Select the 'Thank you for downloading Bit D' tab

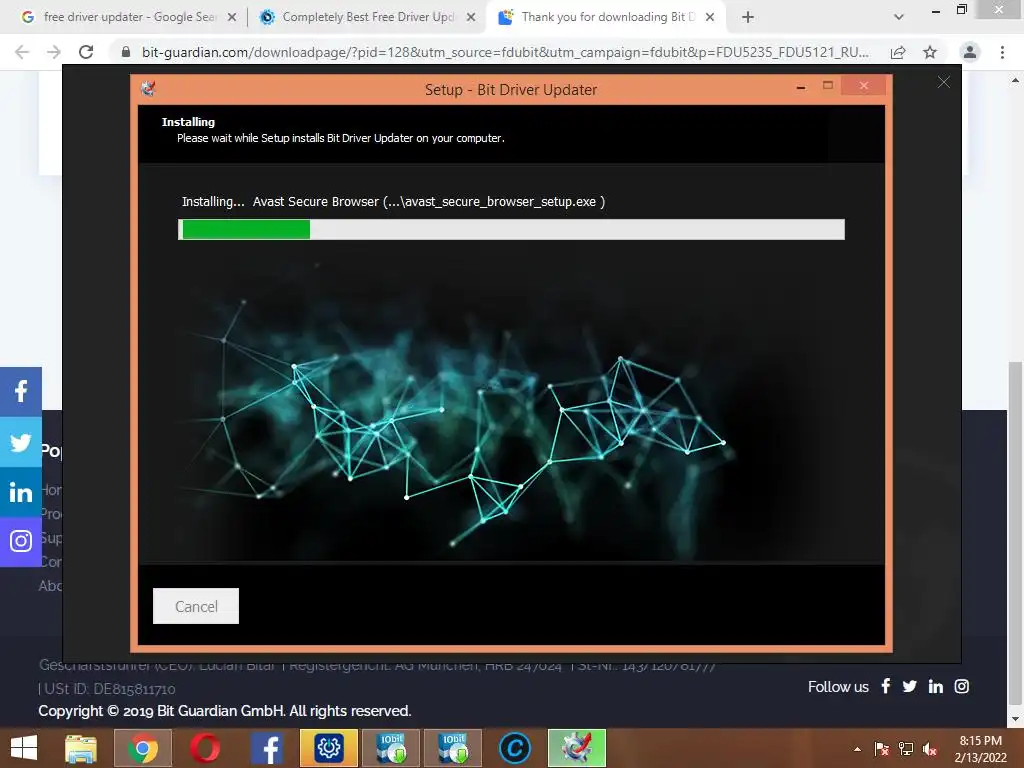pyautogui.click(x=605, y=17)
